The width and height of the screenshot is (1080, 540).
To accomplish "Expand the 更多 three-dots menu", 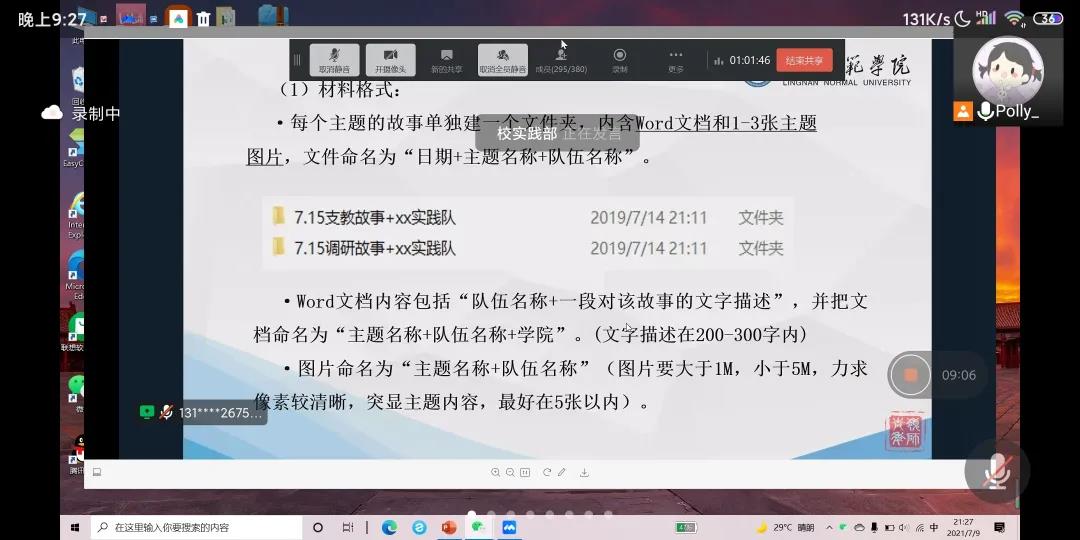I will [676, 60].
